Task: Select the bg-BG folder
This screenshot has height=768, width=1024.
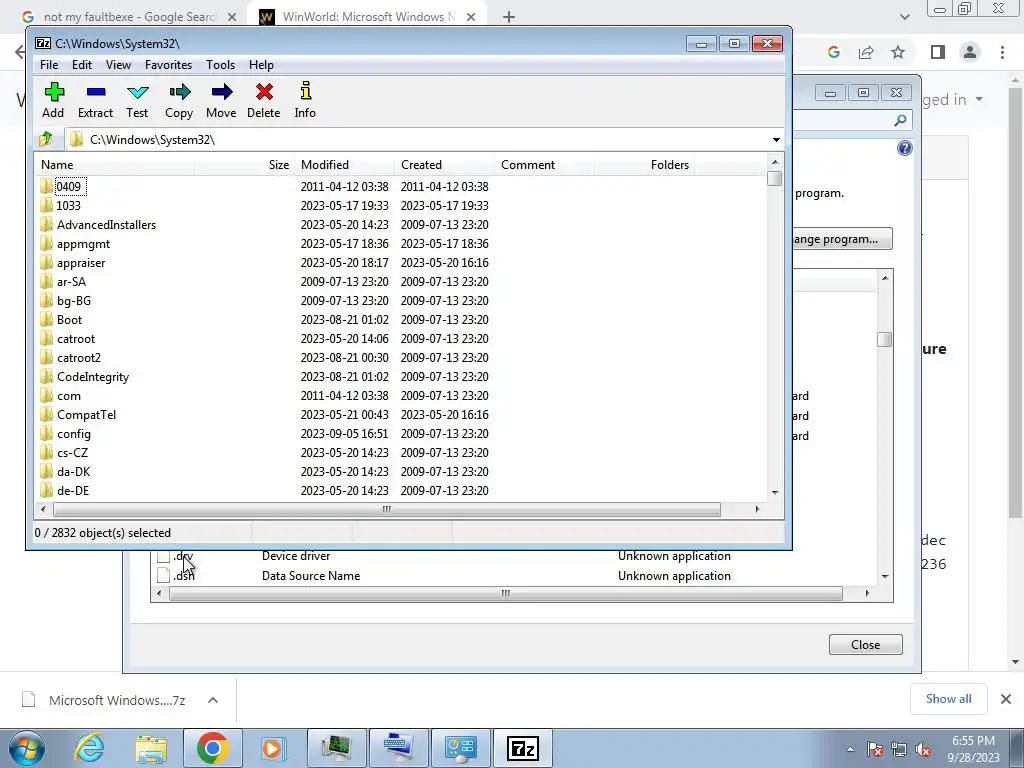Action: (x=73, y=300)
